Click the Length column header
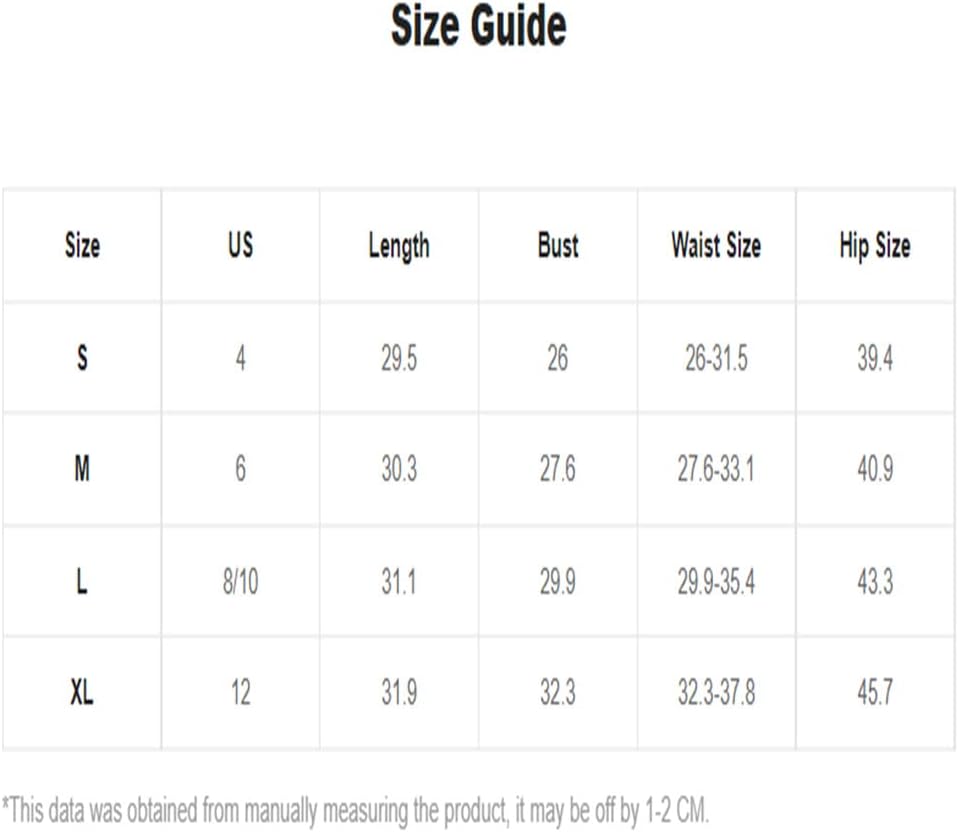This screenshot has width=959, height=832. [399, 247]
